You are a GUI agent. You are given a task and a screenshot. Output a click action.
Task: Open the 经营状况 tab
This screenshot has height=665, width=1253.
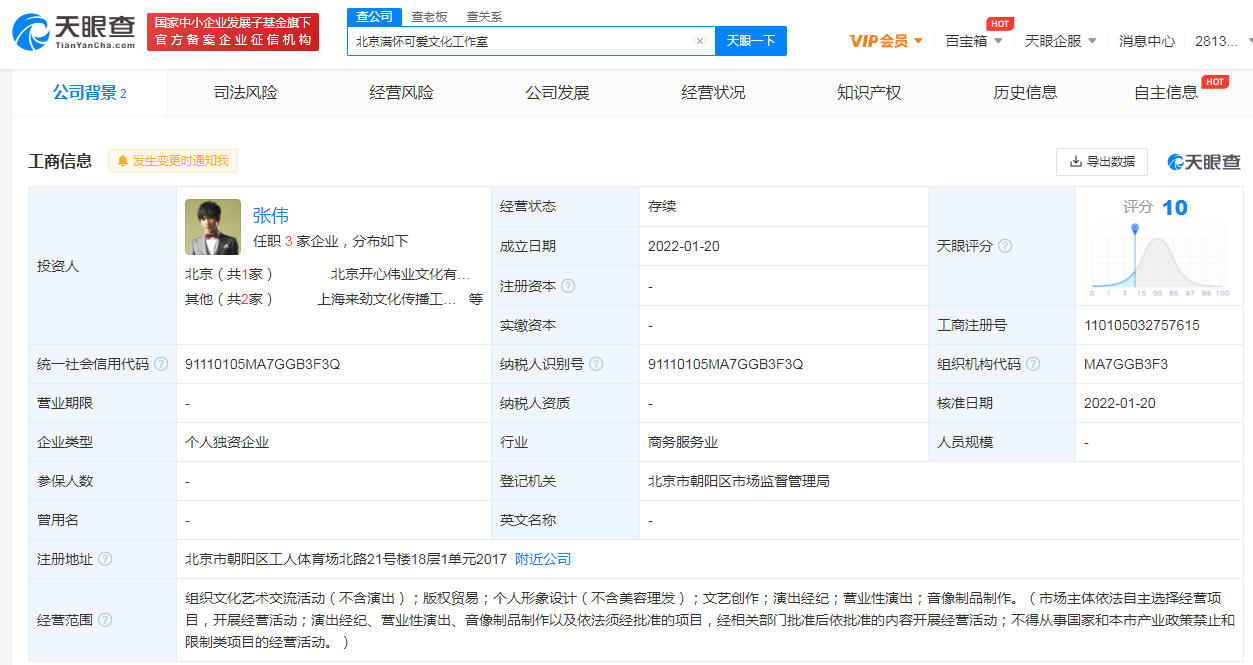[714, 93]
